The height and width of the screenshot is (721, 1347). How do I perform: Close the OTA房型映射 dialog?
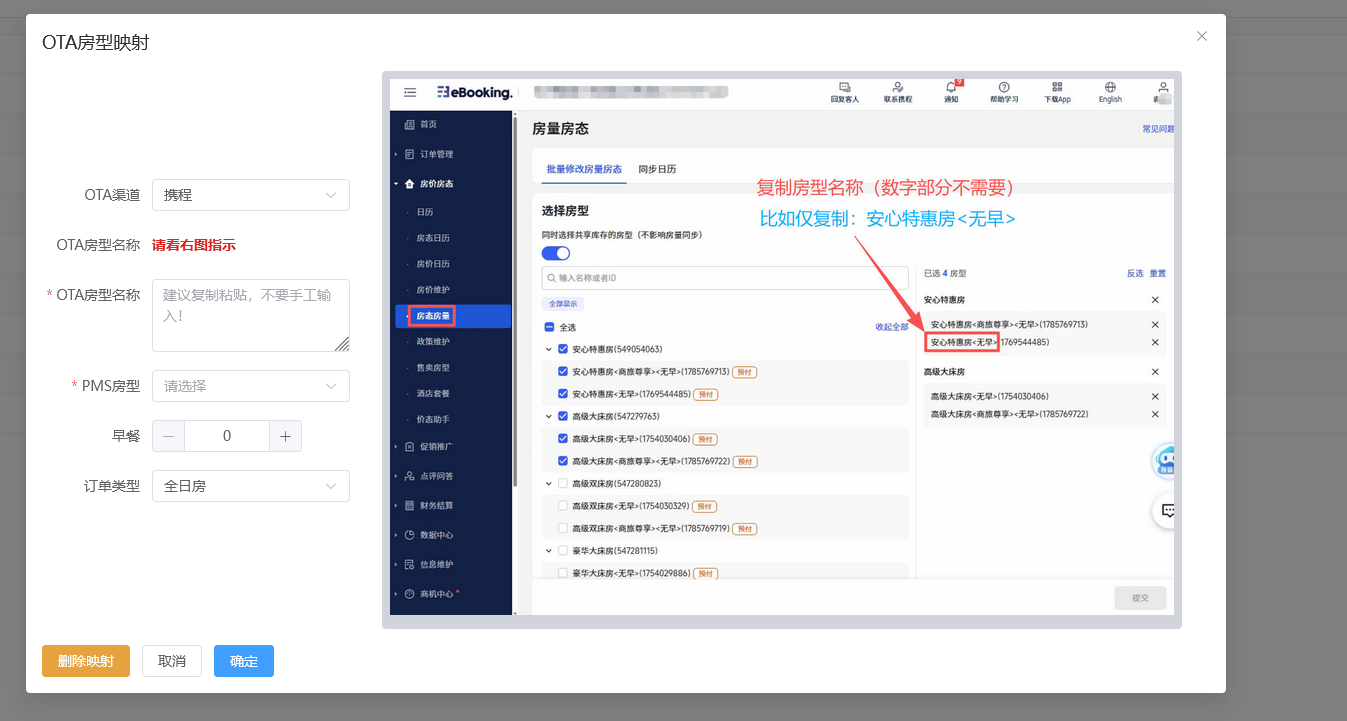coord(1201,36)
